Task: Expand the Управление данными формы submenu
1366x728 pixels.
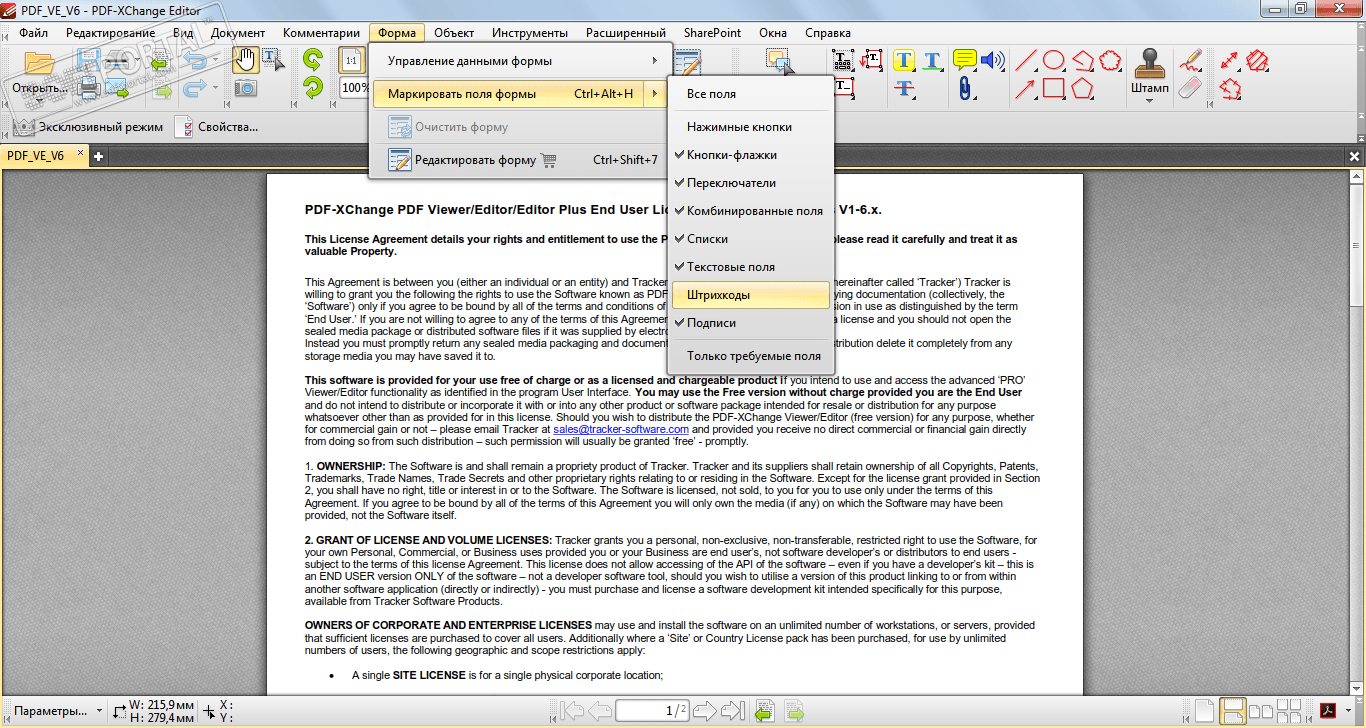Action: (520, 61)
